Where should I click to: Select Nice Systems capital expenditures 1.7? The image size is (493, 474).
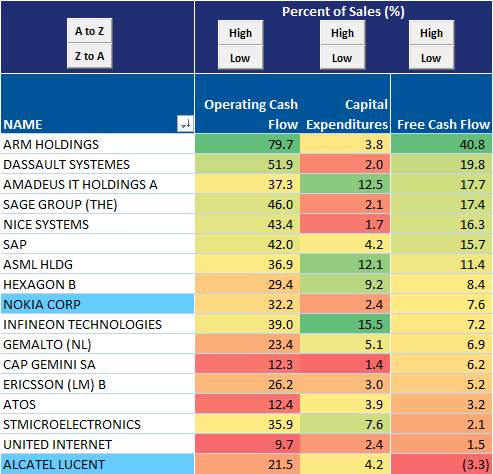(345, 224)
